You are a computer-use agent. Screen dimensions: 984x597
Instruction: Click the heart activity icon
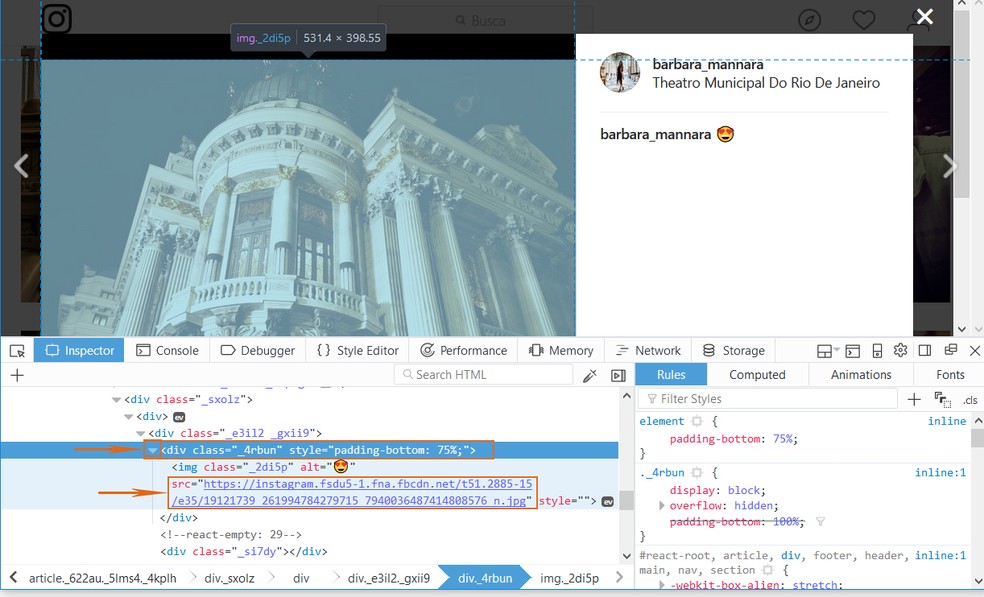point(863,21)
